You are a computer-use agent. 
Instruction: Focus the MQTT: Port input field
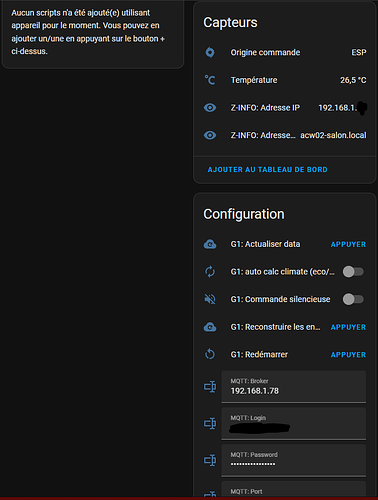(294, 489)
